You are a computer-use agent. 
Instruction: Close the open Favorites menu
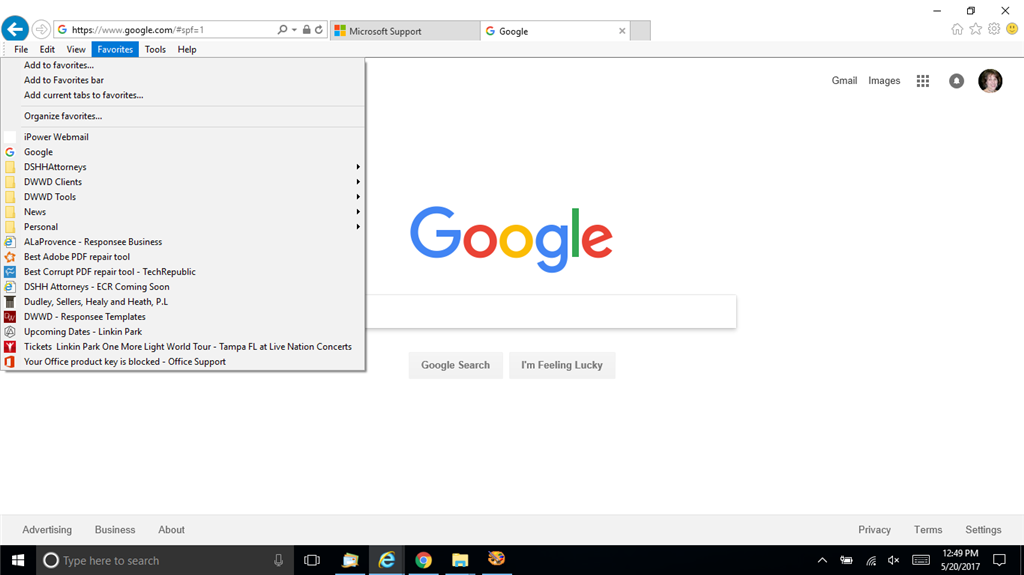click(115, 50)
